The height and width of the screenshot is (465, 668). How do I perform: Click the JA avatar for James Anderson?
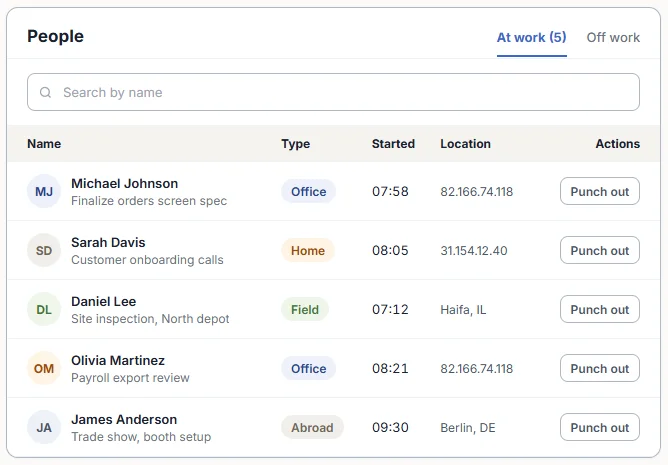pyautogui.click(x=44, y=427)
